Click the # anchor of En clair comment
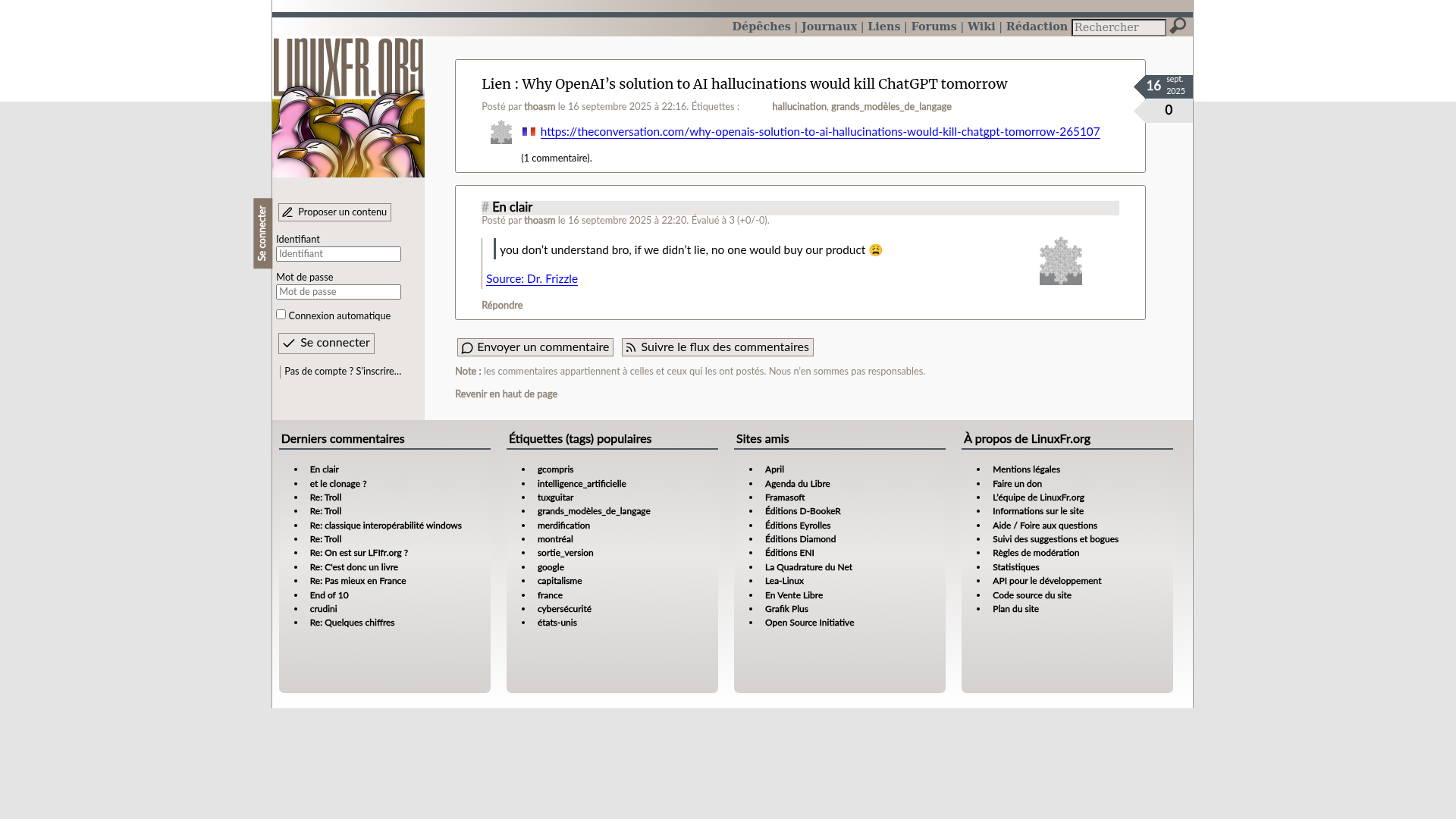The height and width of the screenshot is (819, 1456). pyautogui.click(x=485, y=208)
